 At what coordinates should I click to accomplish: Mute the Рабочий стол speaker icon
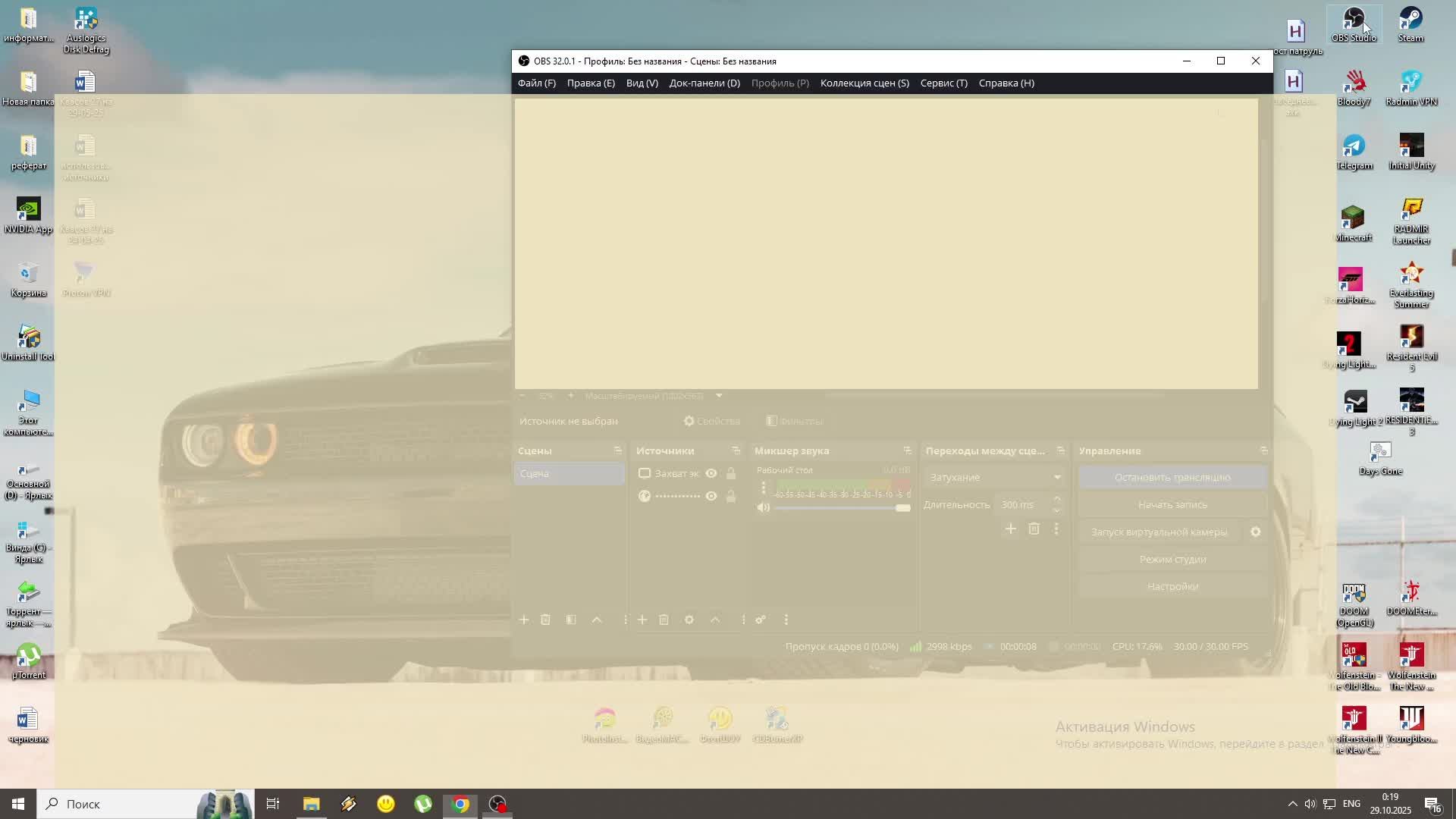tap(764, 508)
